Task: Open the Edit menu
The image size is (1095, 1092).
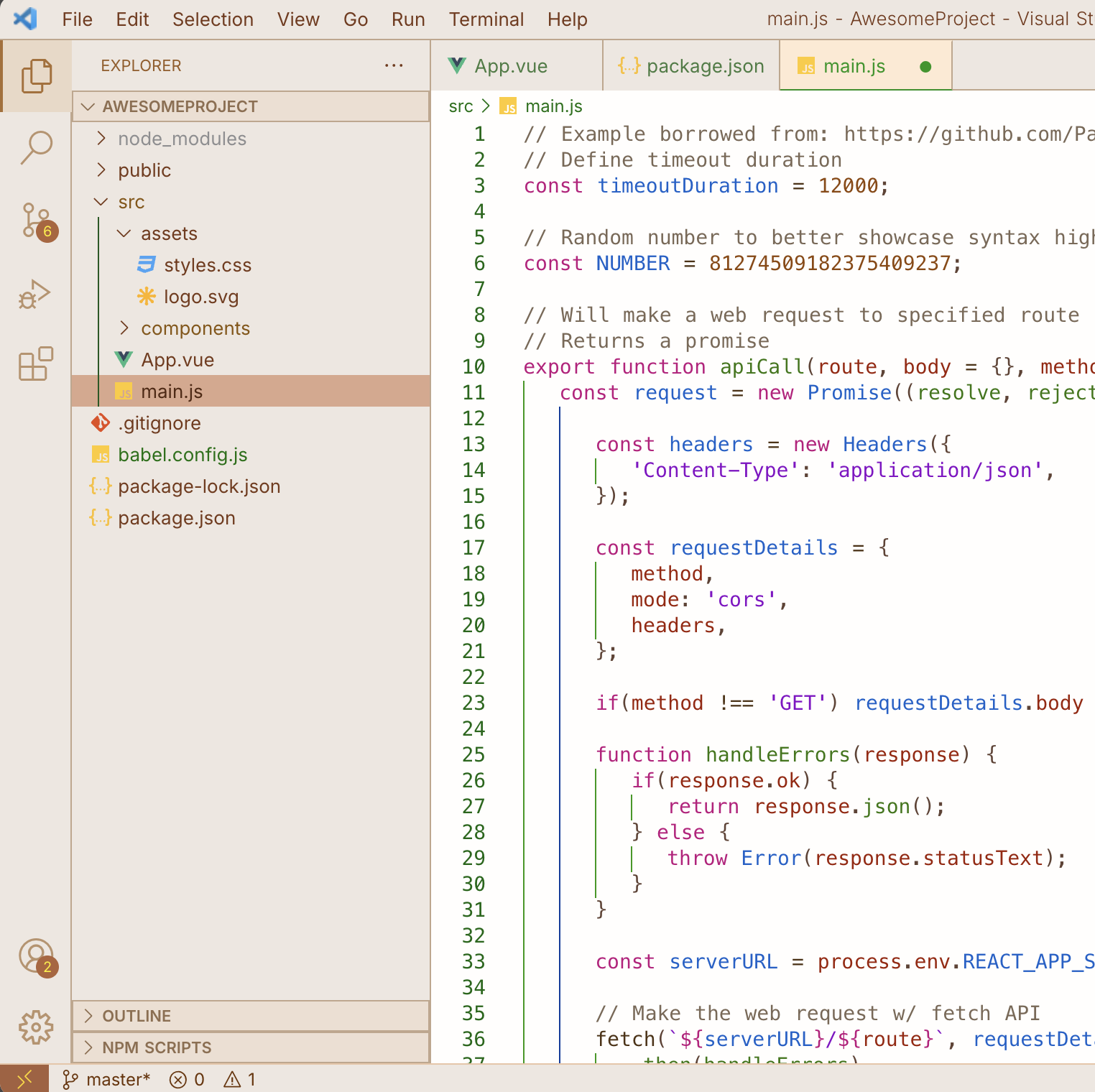Action: (x=133, y=19)
